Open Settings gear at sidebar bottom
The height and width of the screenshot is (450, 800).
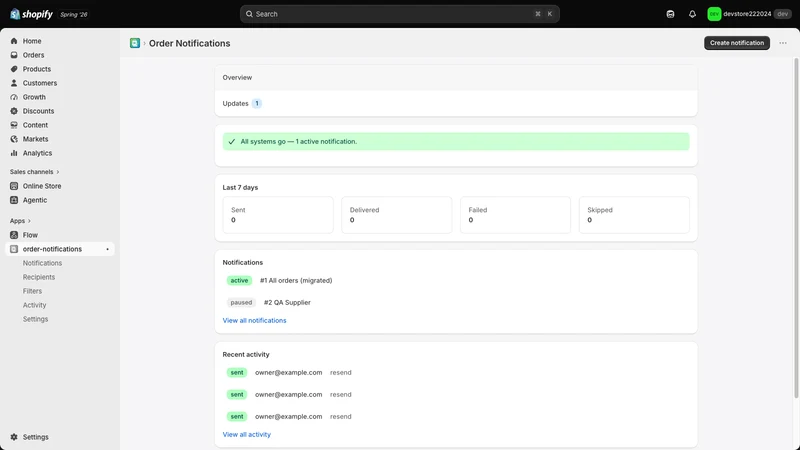14,437
